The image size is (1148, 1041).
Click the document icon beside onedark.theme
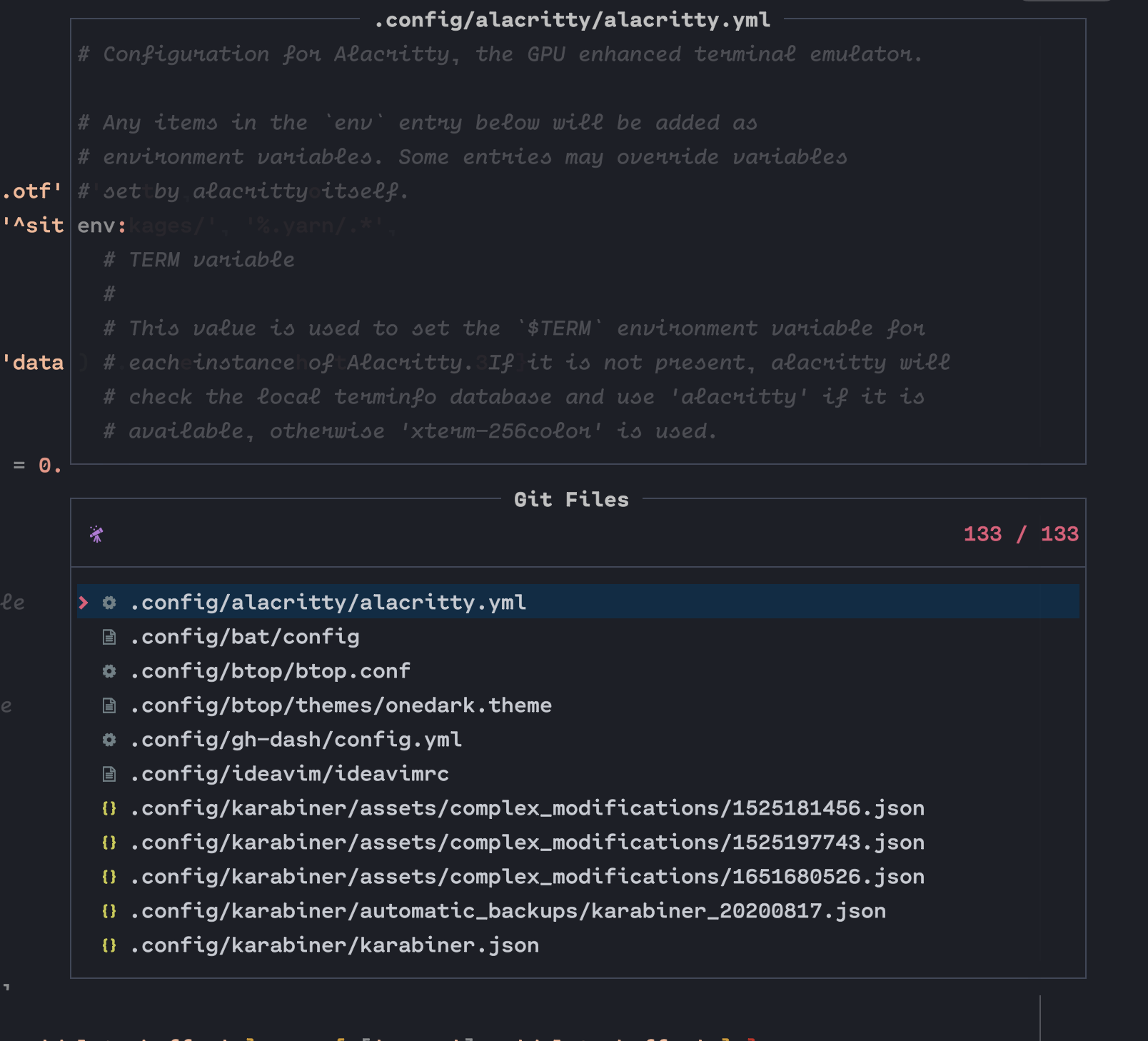point(108,705)
